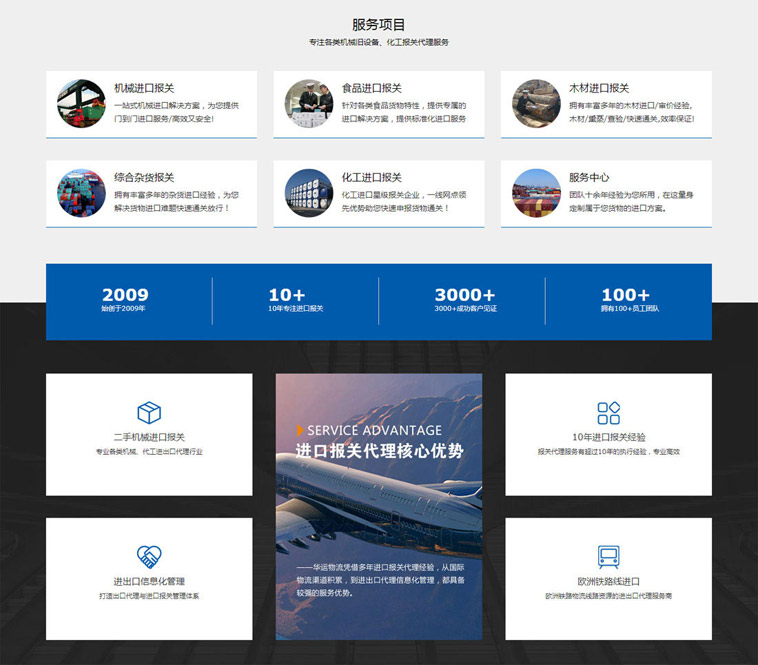Open the 服务中心 heading link
Image resolution: width=758 pixels, height=665 pixels.
tap(589, 177)
